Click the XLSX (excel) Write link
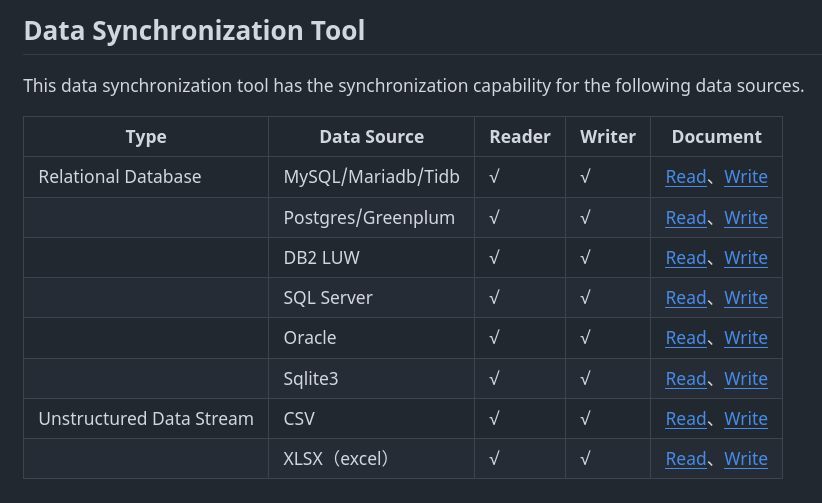Image resolution: width=822 pixels, height=503 pixels. coord(745,458)
